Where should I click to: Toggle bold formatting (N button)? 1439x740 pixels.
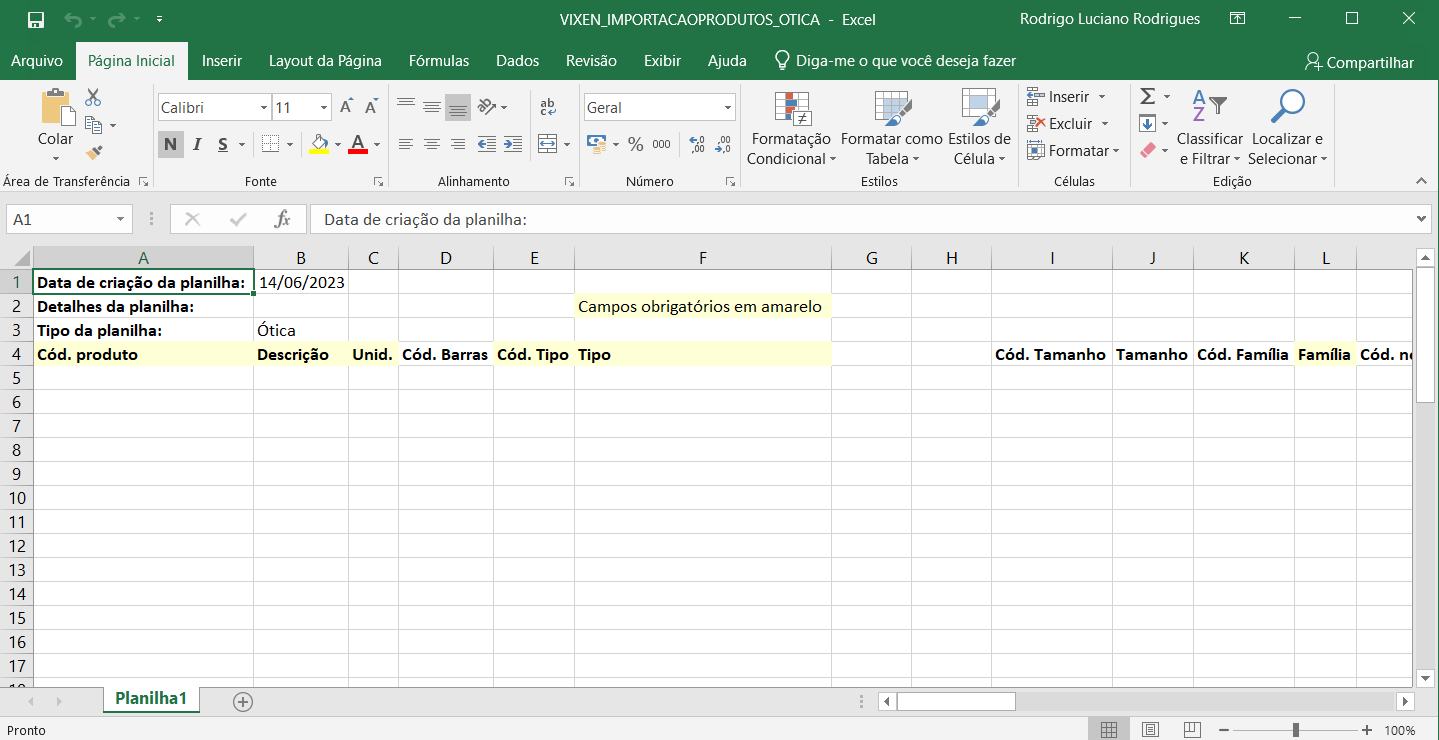pyautogui.click(x=170, y=144)
